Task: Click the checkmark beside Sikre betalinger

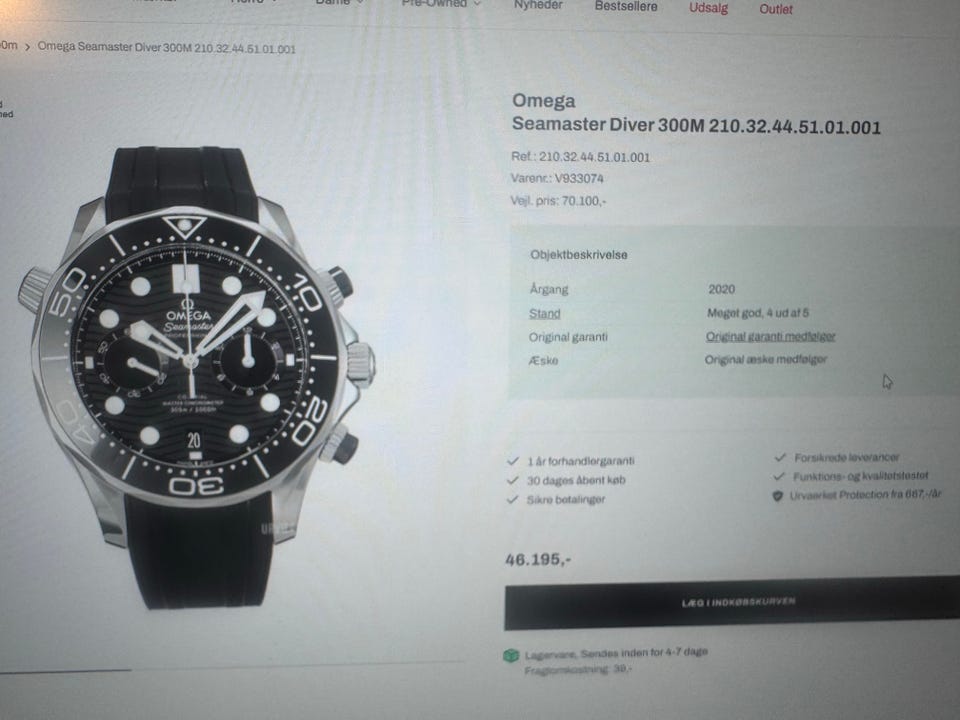Action: point(512,500)
